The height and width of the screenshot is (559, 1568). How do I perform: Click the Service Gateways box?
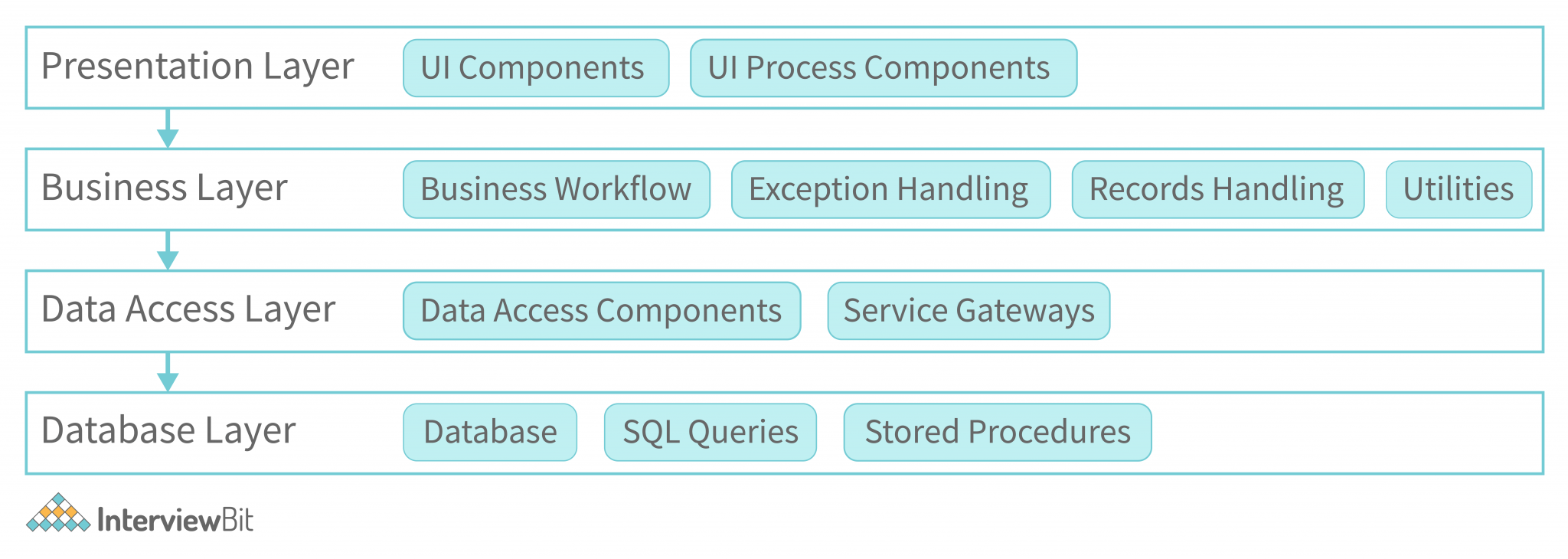click(x=969, y=311)
